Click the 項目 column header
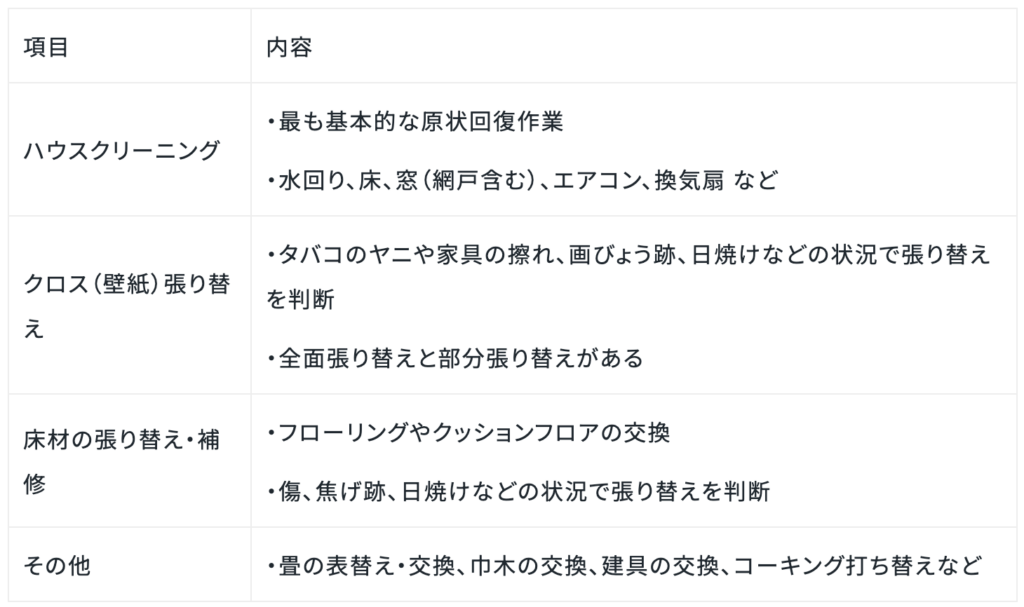 coord(45,47)
